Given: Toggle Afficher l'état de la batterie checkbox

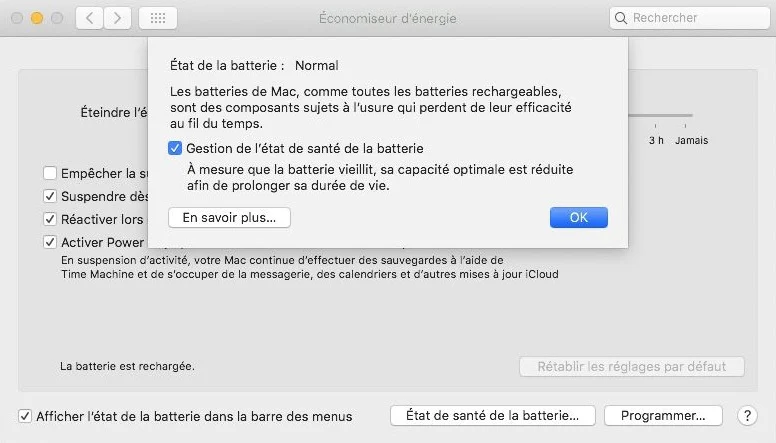Looking at the screenshot, I should (25, 416).
